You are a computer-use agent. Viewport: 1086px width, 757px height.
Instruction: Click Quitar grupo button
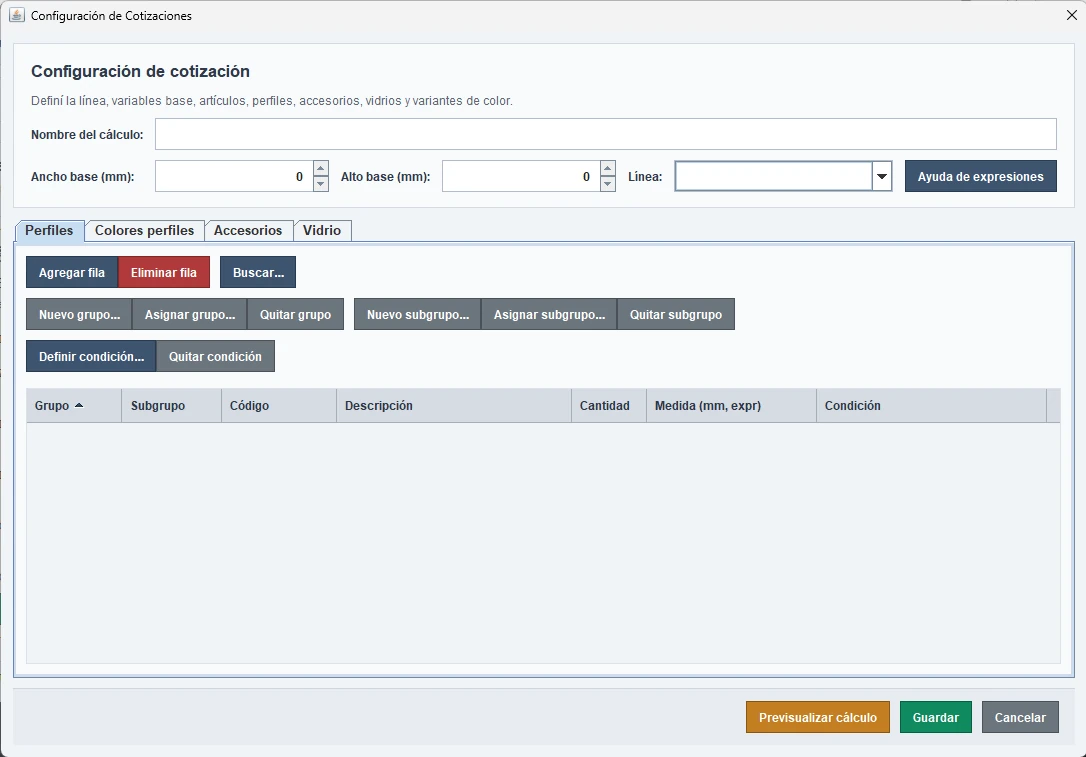pyautogui.click(x=296, y=314)
